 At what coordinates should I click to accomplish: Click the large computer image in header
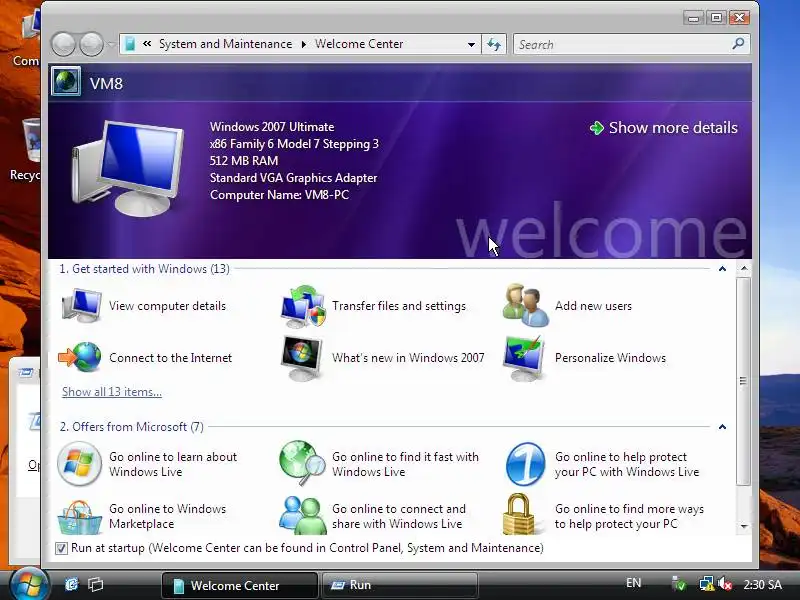pos(128,168)
